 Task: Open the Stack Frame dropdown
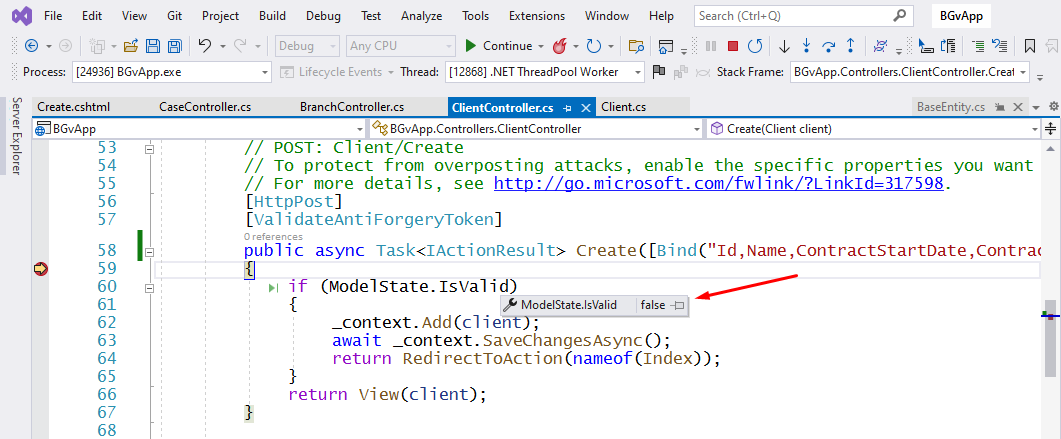pyautogui.click(x=1022, y=71)
